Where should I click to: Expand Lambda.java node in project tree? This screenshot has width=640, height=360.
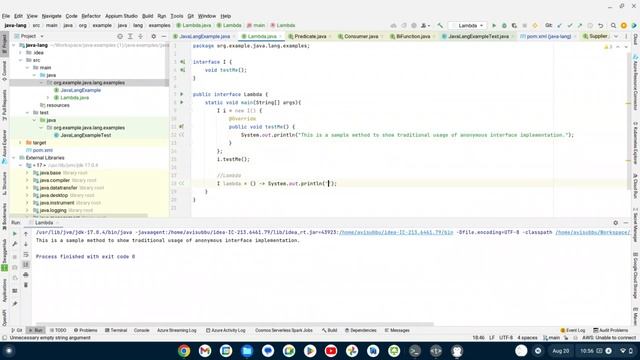click(48, 98)
